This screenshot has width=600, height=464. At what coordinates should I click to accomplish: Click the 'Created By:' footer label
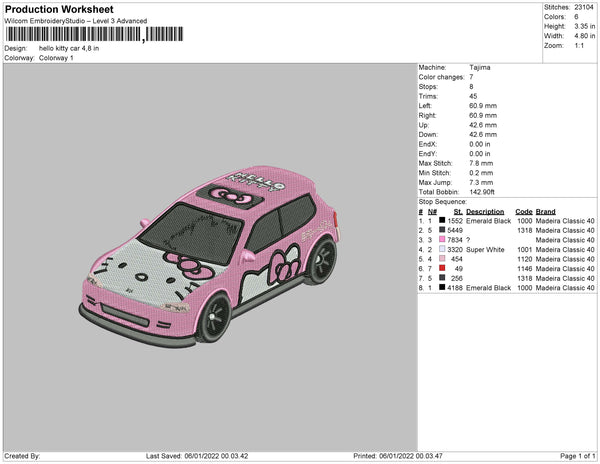click(x=22, y=456)
